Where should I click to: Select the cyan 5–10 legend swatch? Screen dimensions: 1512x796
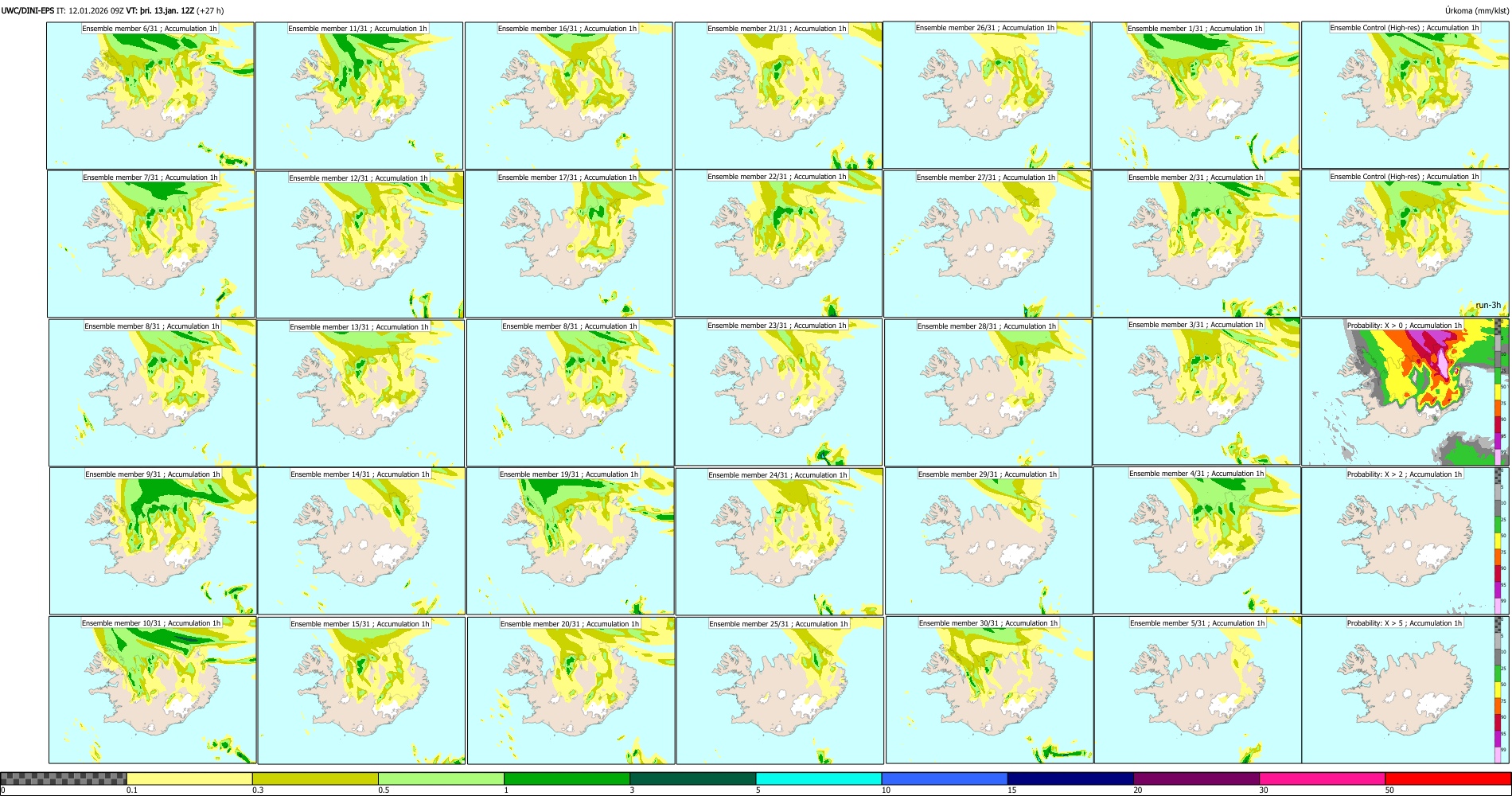819,778
